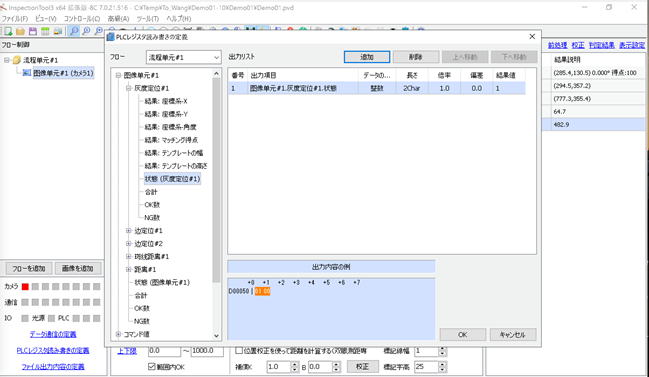
Task: Select the highlighted magnifier zoom tool
Action: point(74,31)
